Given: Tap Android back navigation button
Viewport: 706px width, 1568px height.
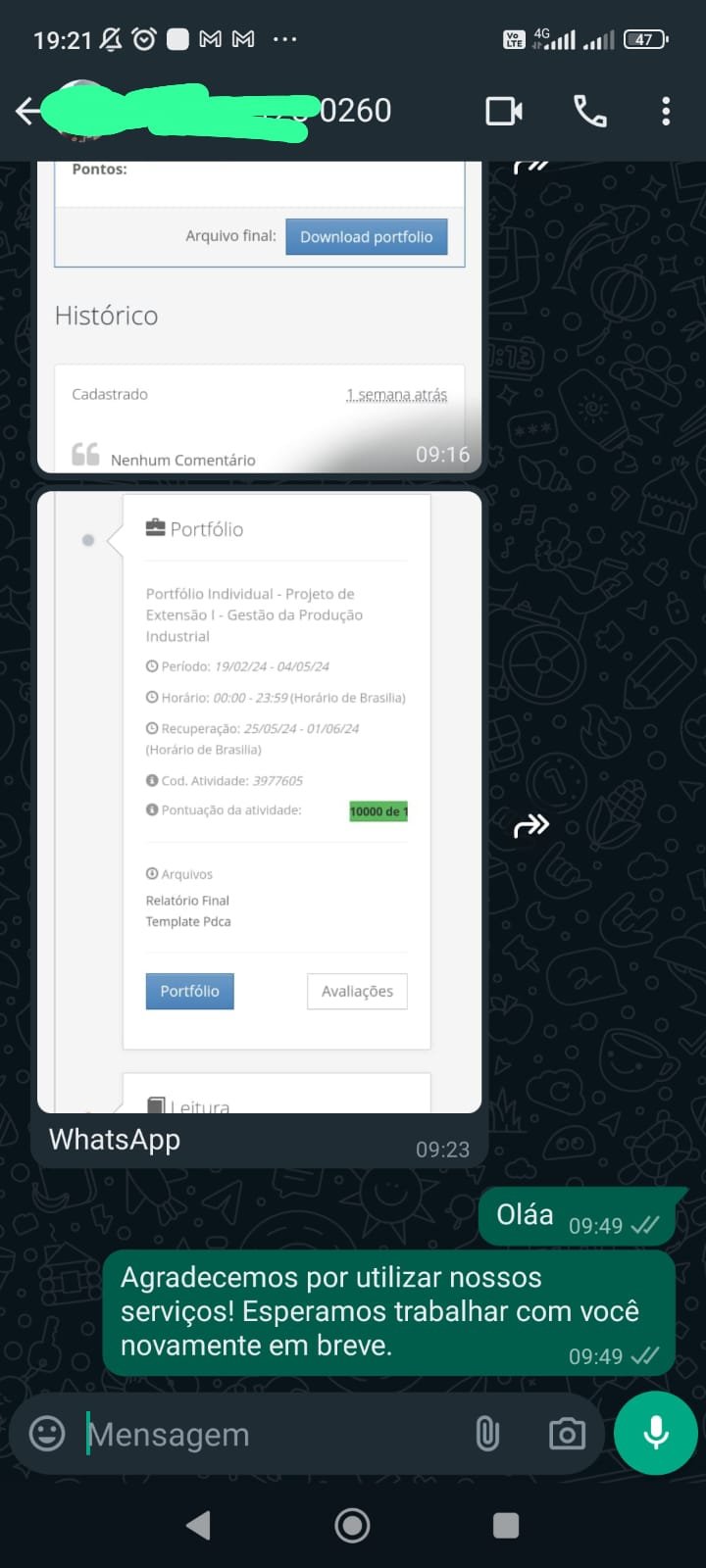Looking at the screenshot, I should point(198,1525).
